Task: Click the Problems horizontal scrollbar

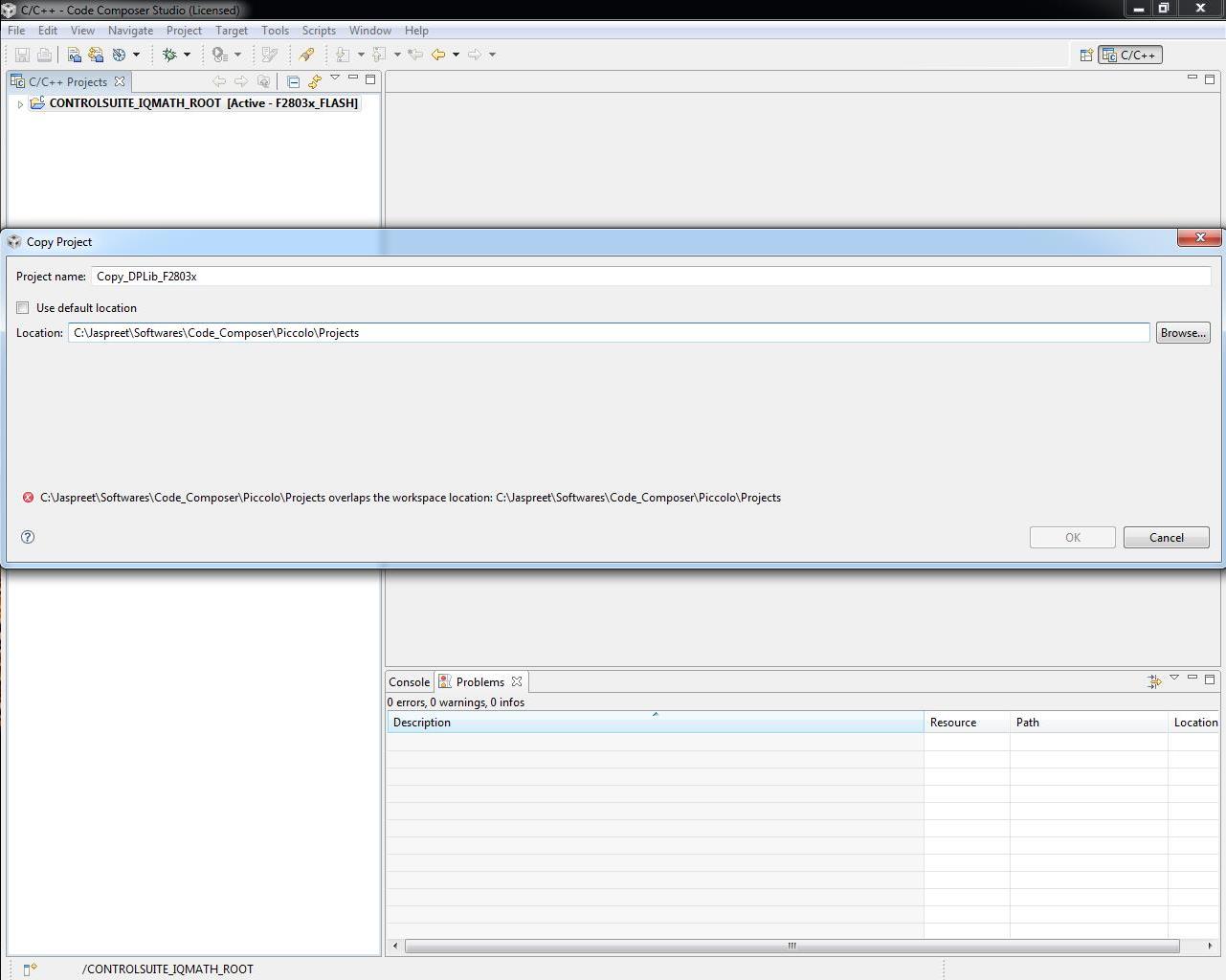Action: 791,946
